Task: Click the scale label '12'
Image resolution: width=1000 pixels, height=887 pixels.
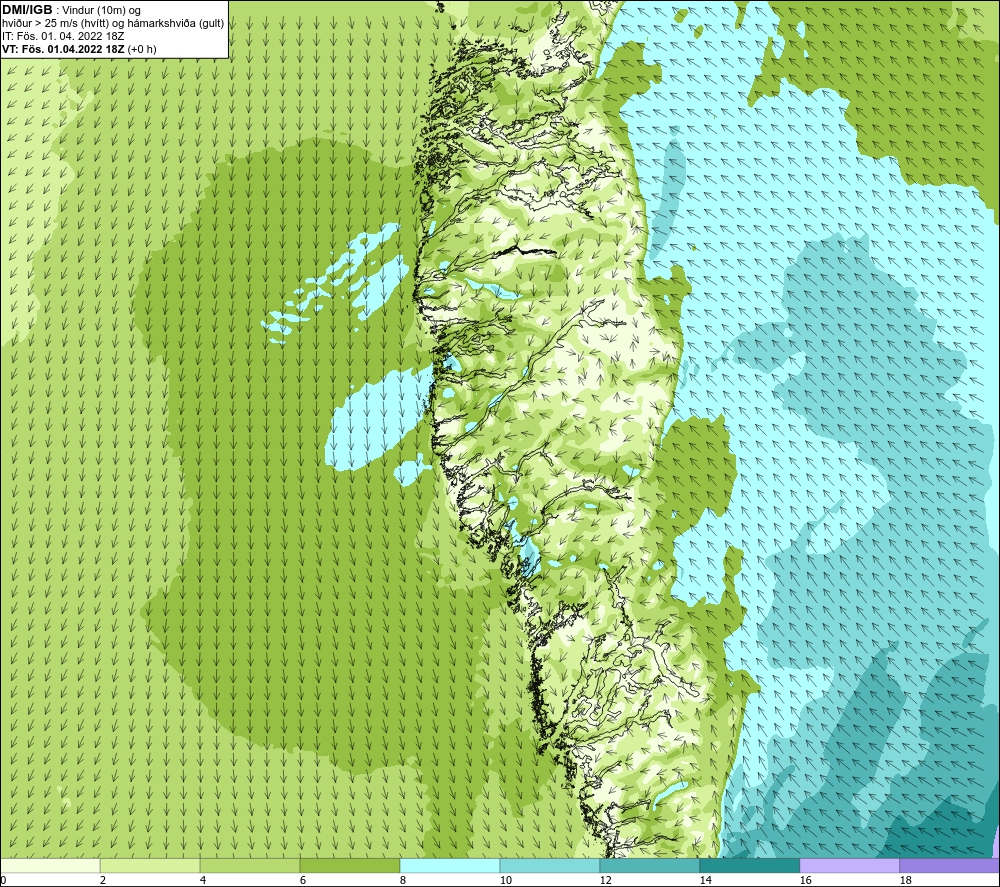Action: point(605,881)
